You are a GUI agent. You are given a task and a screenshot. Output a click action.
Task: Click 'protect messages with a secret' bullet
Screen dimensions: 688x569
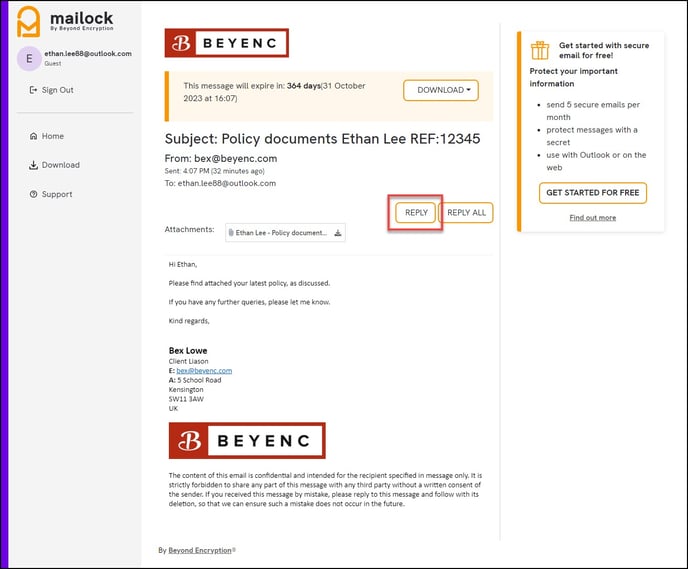(591, 136)
